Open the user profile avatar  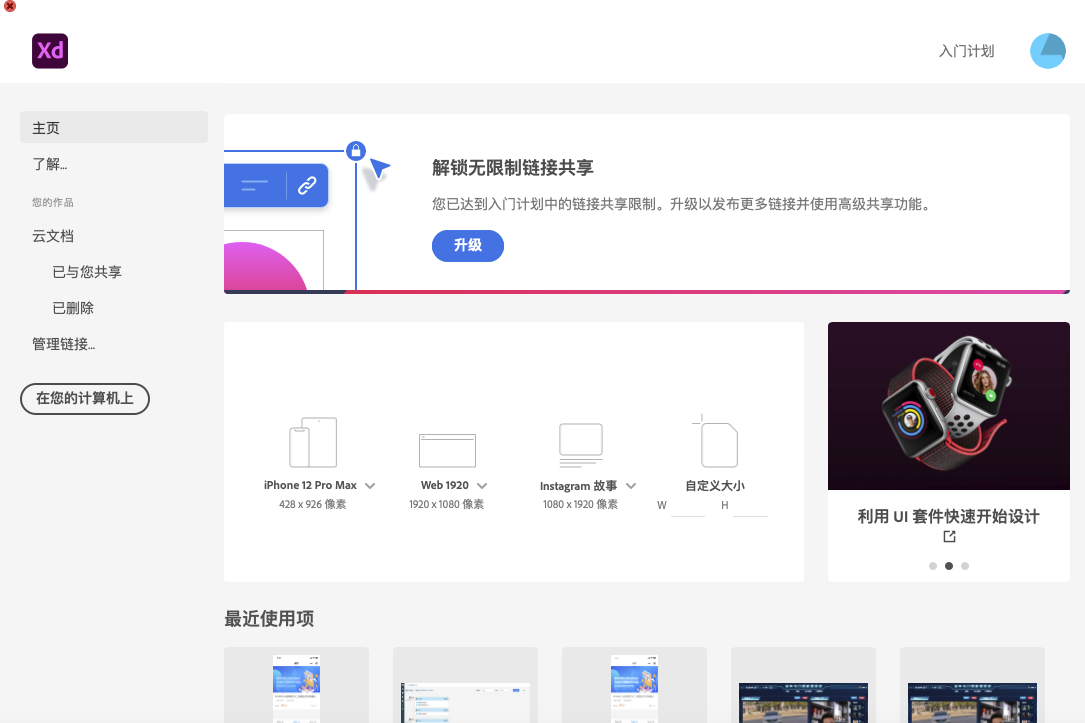tap(1048, 51)
